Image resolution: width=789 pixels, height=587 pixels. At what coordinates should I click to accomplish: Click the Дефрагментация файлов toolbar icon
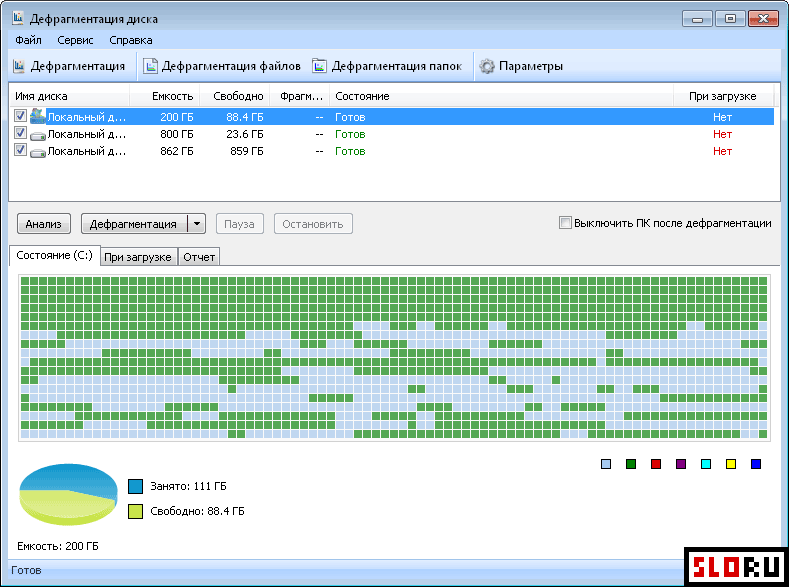[x=150, y=66]
